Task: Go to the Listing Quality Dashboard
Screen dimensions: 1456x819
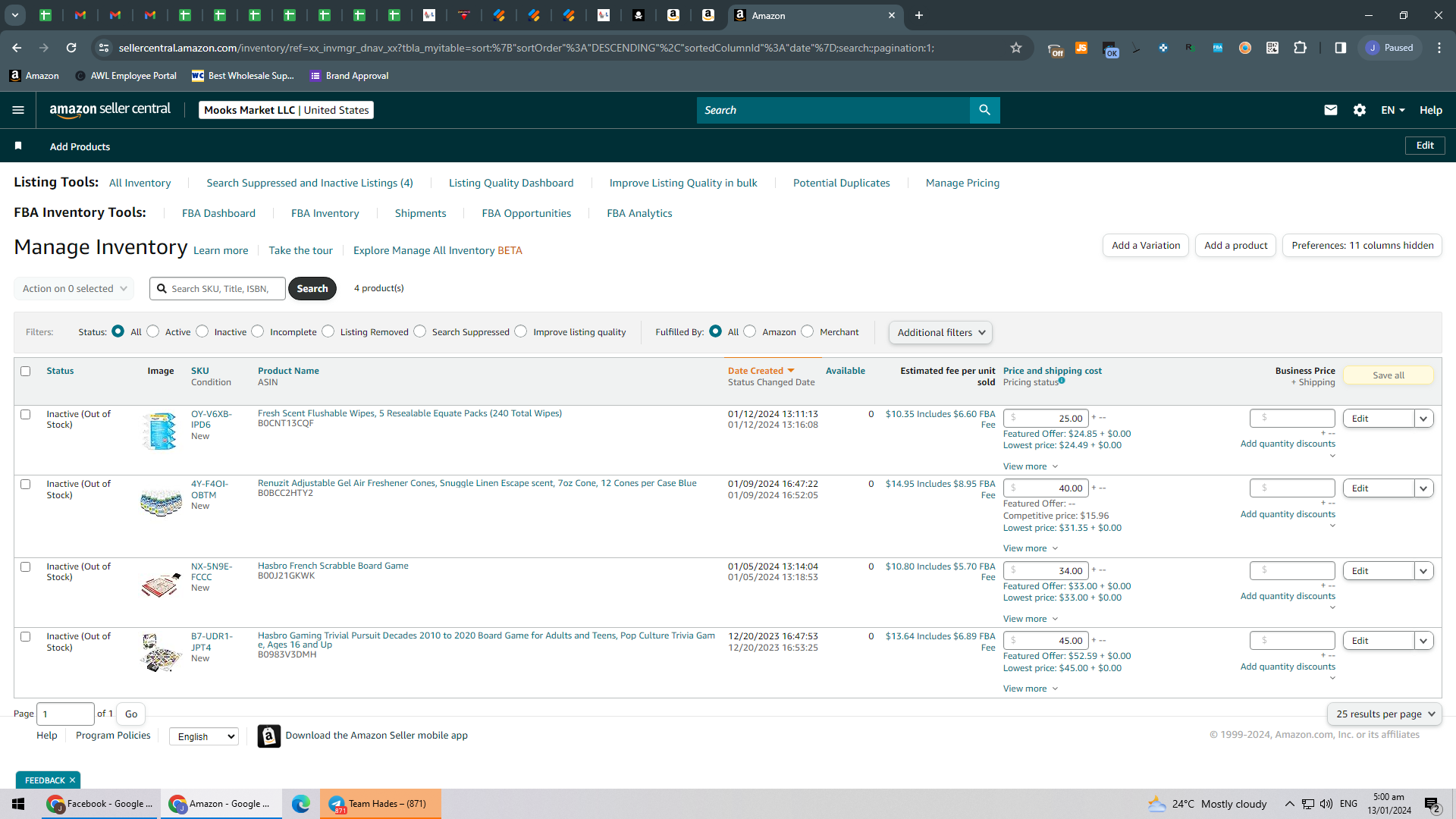Action: pyautogui.click(x=511, y=183)
